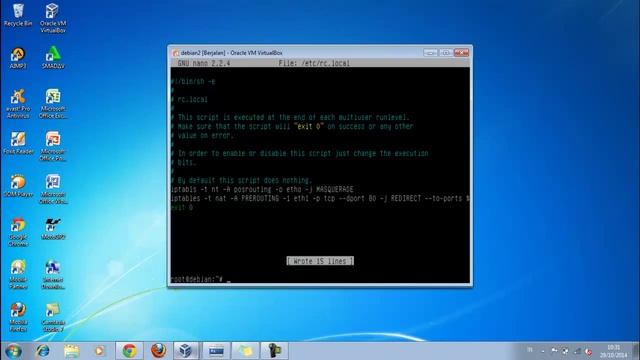
Task: Click the 'Wrote 15 lines' status message
Action: [320, 261]
